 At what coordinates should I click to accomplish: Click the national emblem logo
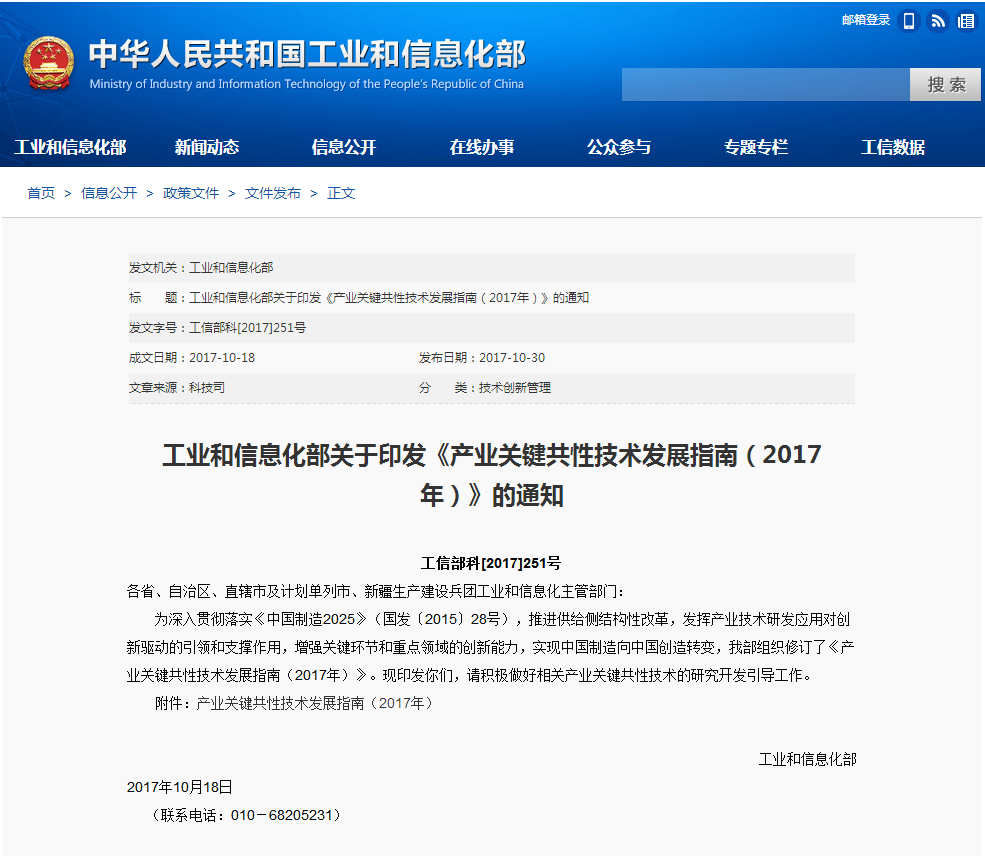48,63
